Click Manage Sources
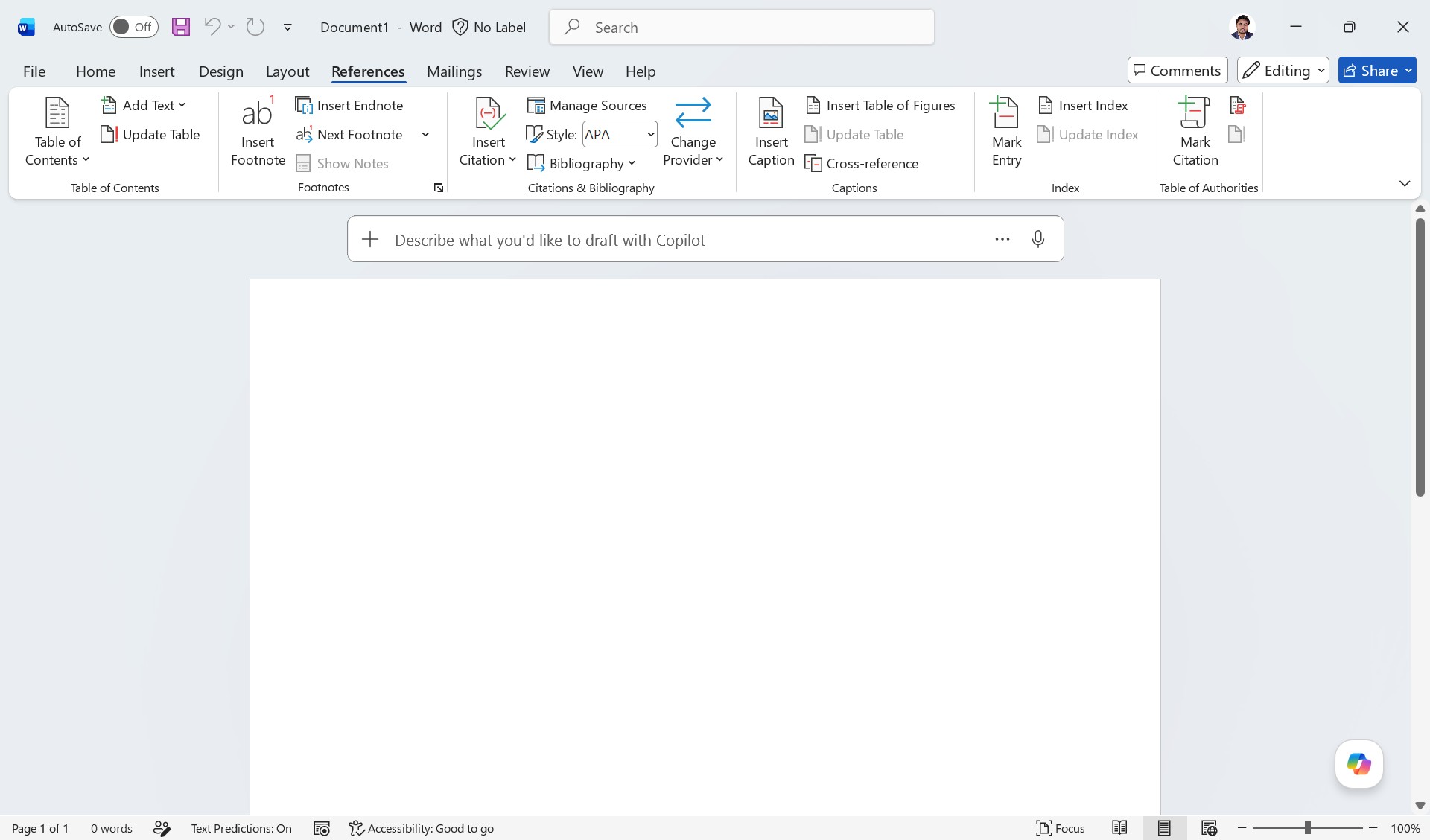 587,105
